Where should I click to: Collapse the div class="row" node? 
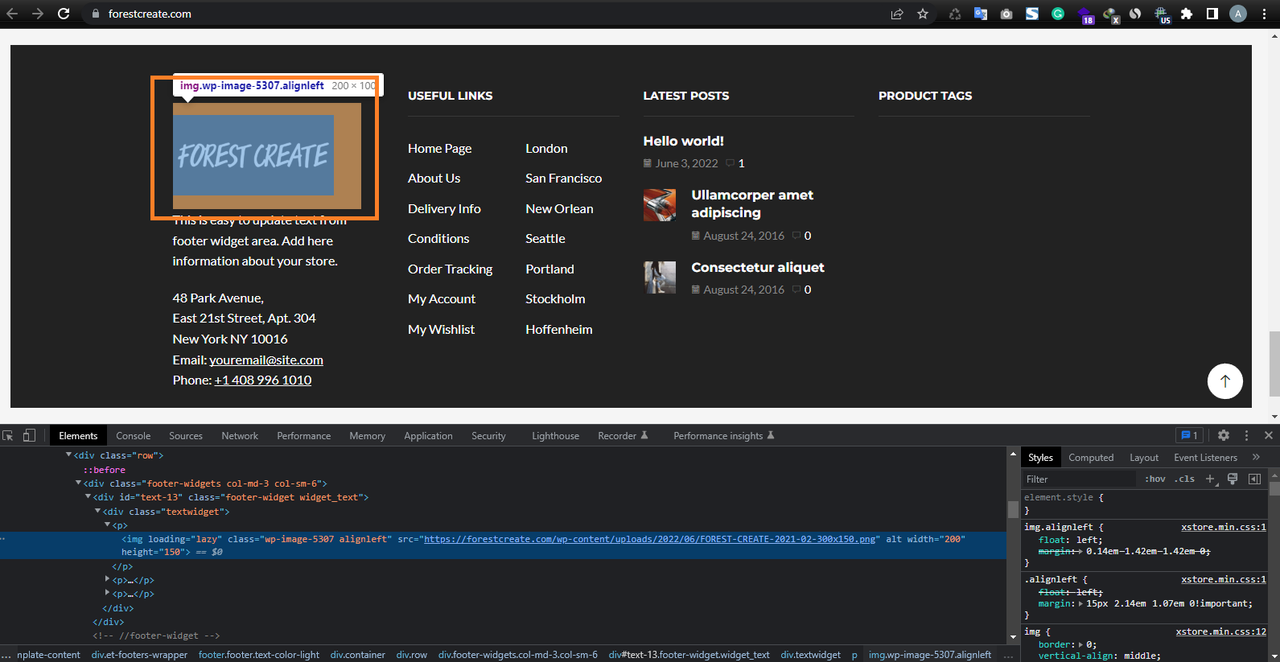(x=69, y=455)
